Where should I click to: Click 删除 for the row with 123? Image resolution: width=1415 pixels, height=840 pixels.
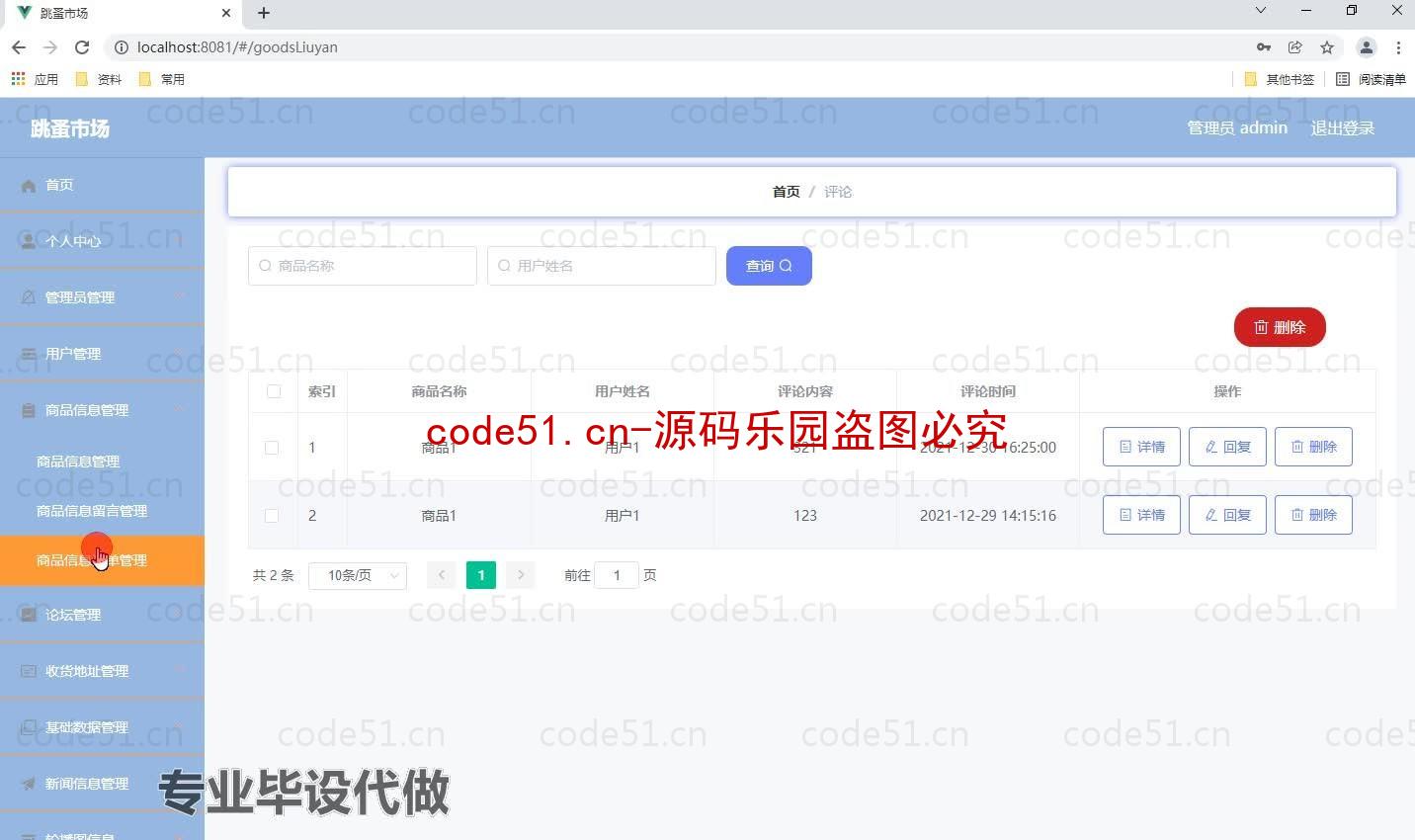coord(1313,515)
